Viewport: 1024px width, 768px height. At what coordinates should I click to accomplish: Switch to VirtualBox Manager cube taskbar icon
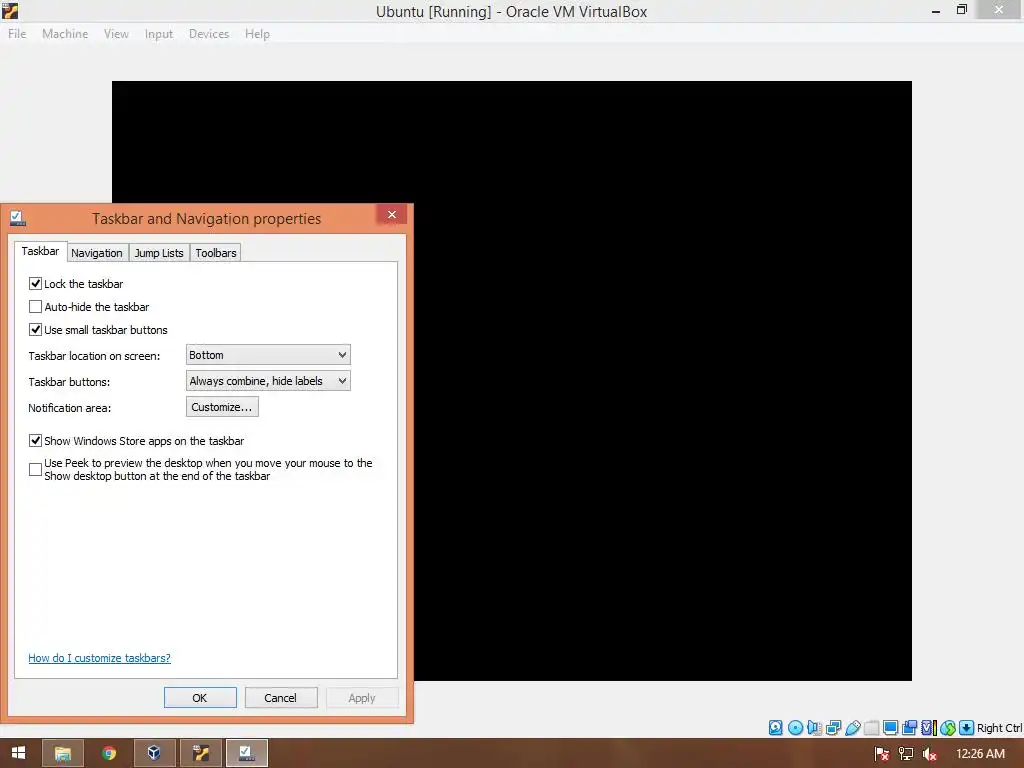pos(154,753)
